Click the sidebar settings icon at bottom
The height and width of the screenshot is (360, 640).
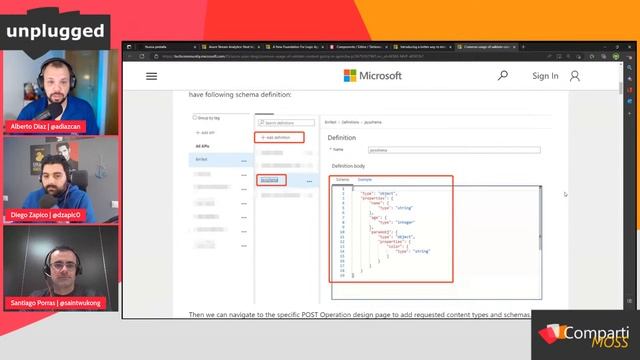[629, 301]
